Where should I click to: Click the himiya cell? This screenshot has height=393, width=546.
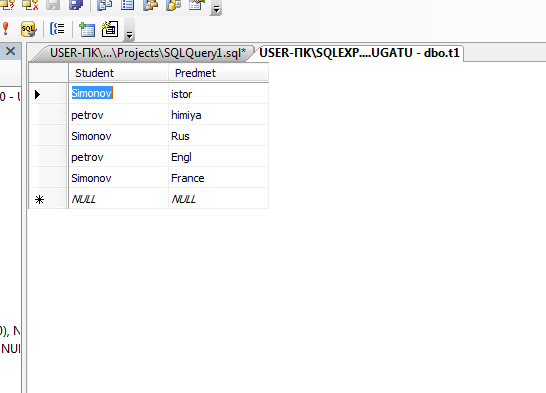(218, 115)
